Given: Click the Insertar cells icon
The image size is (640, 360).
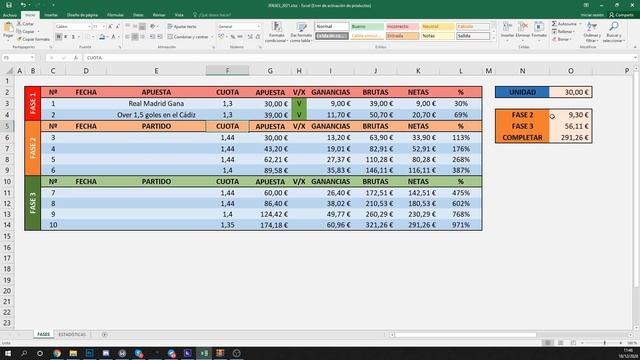Looking at the screenshot, I should click(507, 27).
